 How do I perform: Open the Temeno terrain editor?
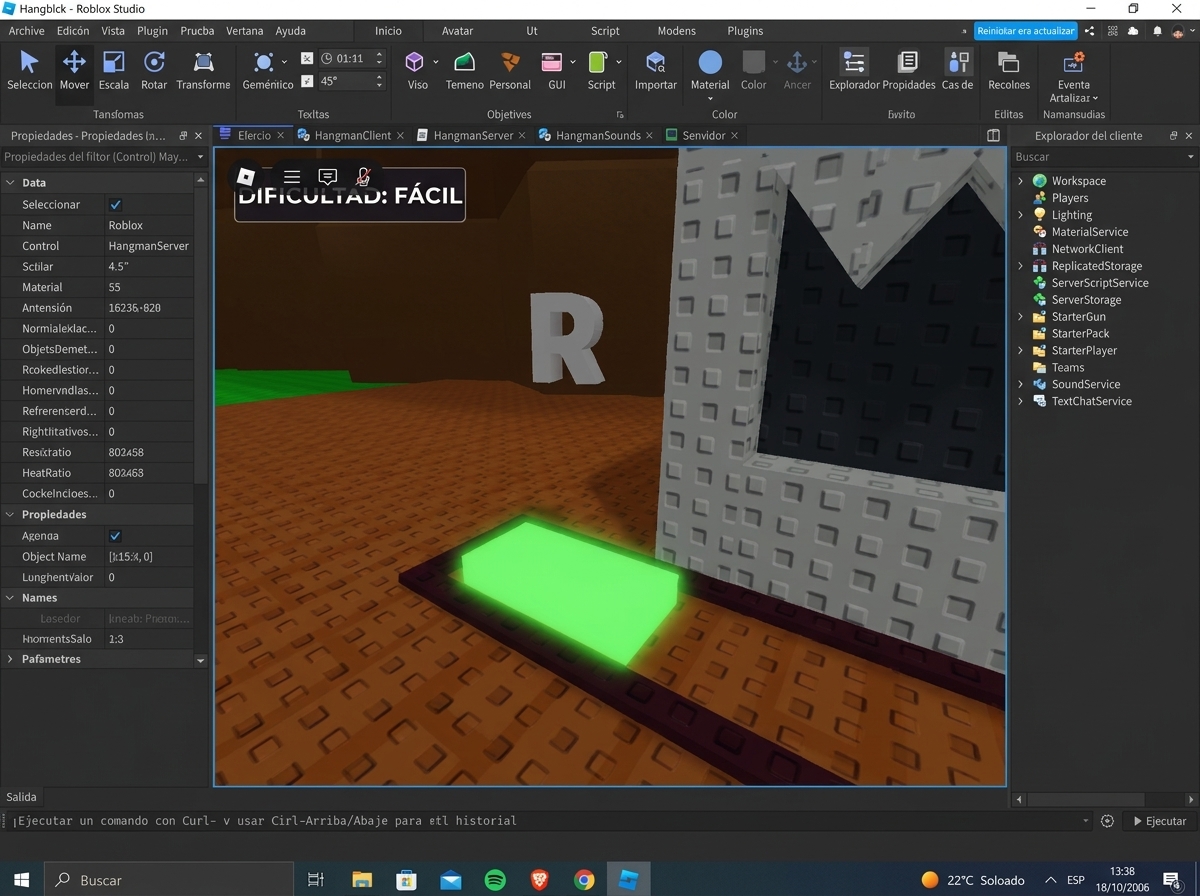tap(464, 70)
